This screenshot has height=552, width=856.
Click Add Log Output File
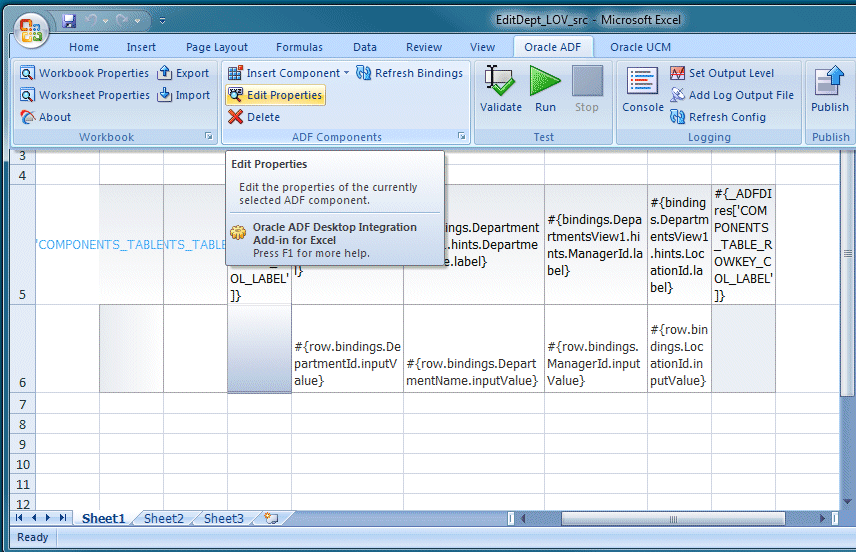[732, 95]
